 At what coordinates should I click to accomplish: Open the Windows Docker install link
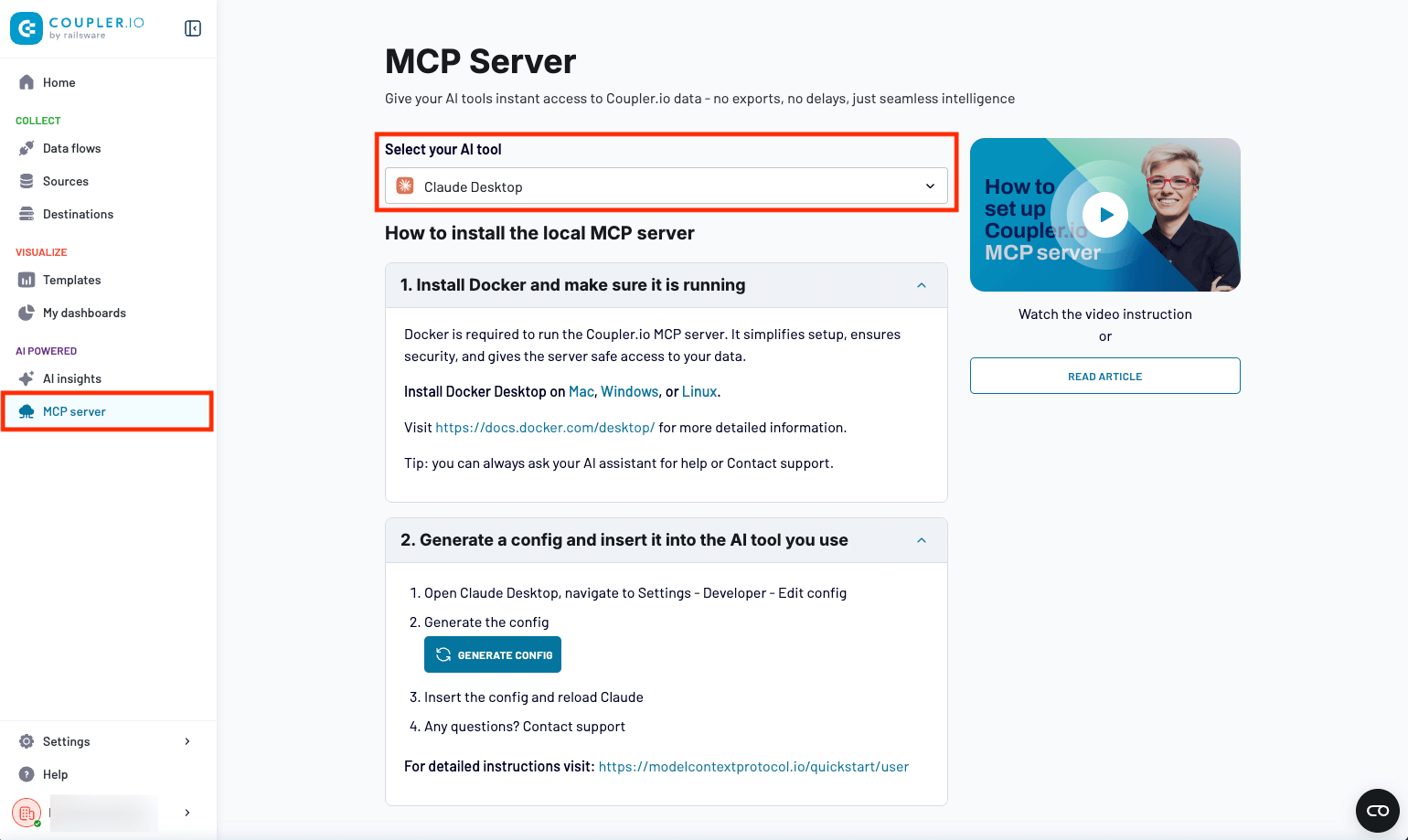(629, 391)
